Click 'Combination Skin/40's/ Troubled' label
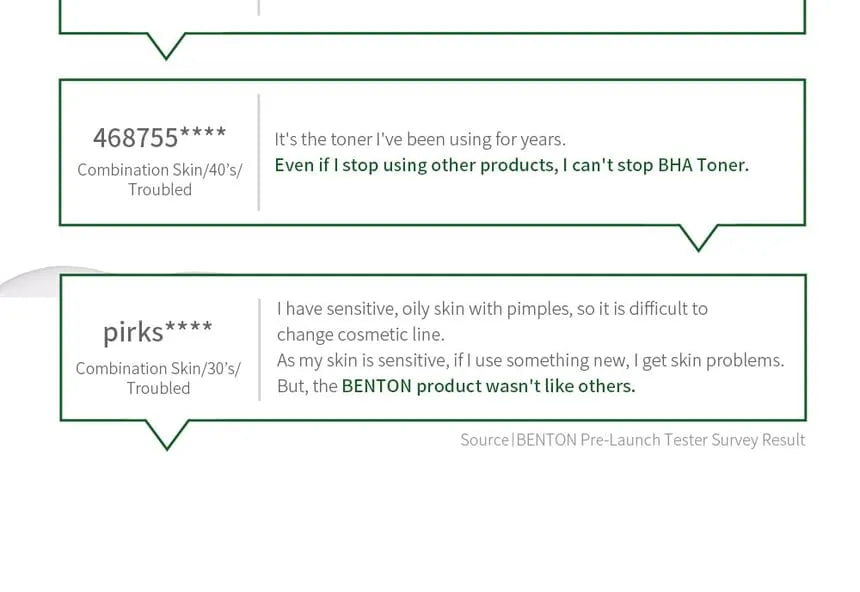Screen dimensions: 860x592 [160, 179]
